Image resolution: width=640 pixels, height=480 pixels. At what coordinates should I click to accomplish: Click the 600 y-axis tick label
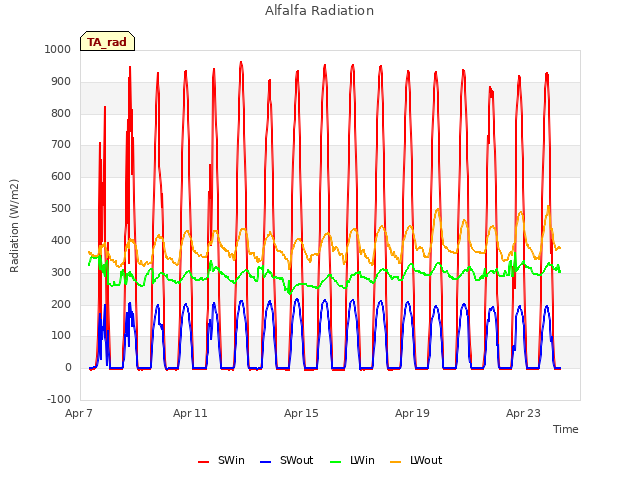61,176
